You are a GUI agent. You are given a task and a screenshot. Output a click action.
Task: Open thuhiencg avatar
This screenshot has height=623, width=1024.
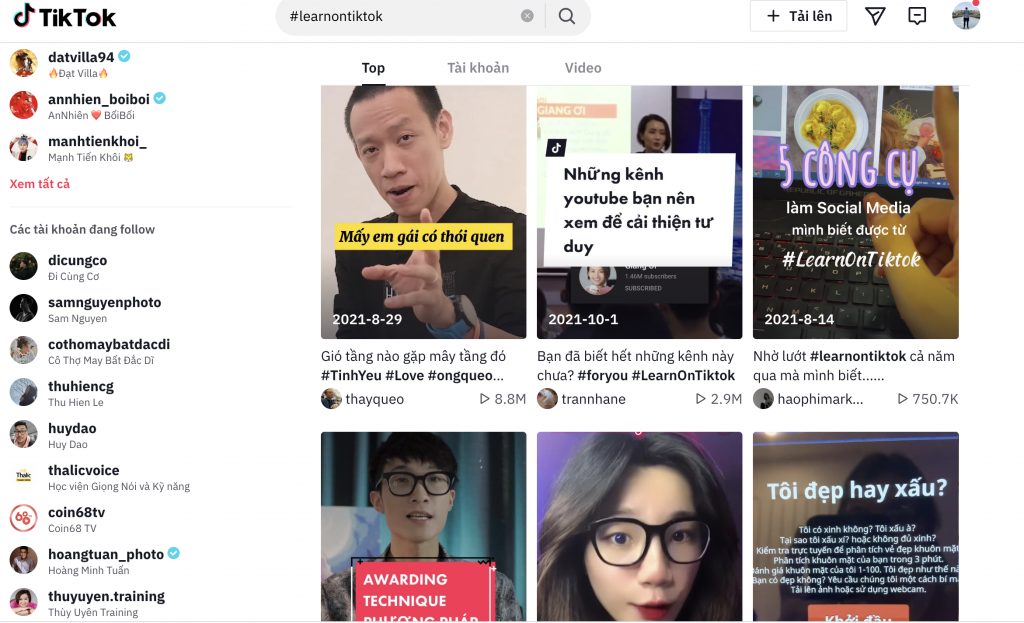tap(24, 392)
